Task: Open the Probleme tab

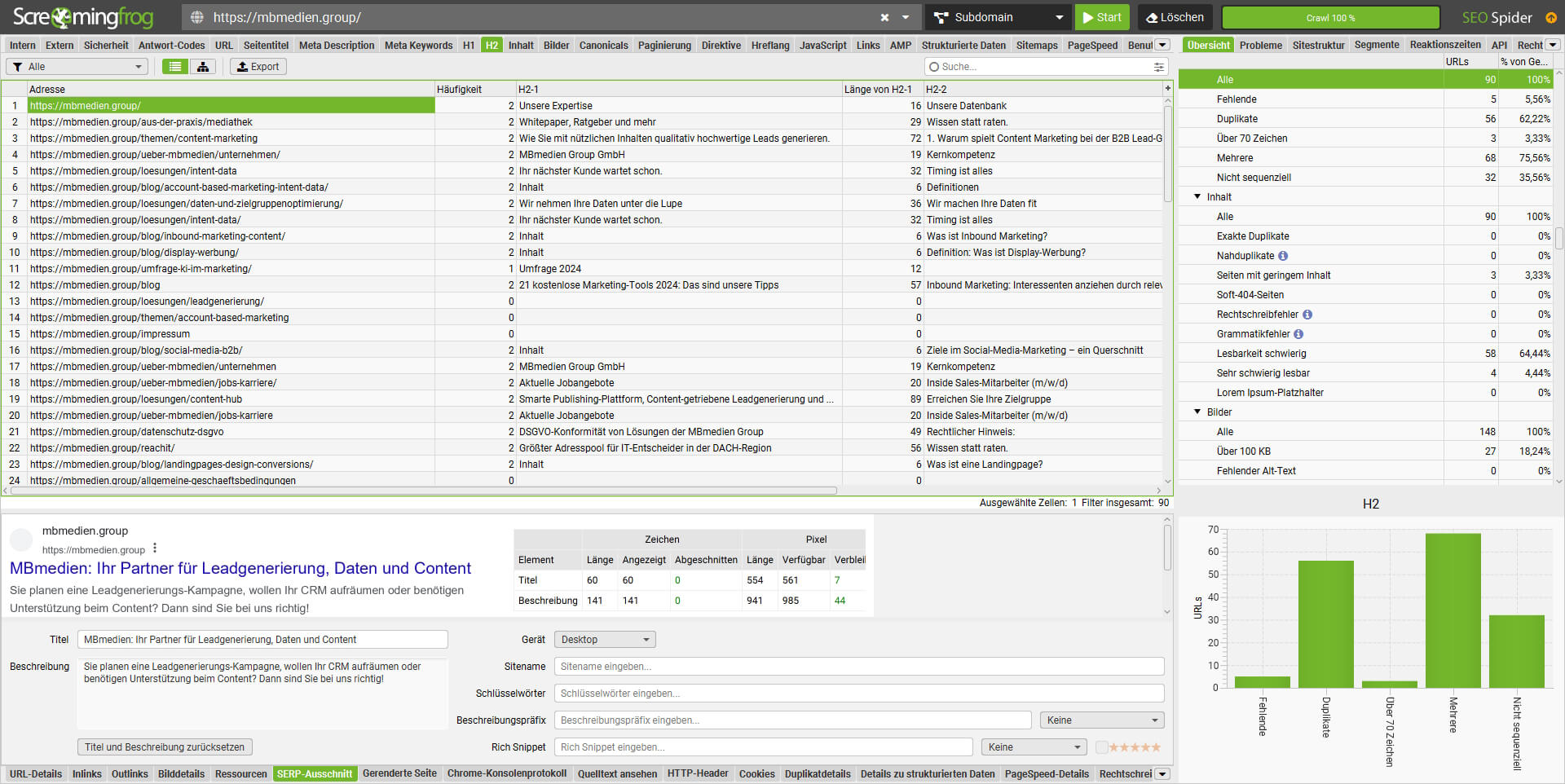Action: point(1260,46)
